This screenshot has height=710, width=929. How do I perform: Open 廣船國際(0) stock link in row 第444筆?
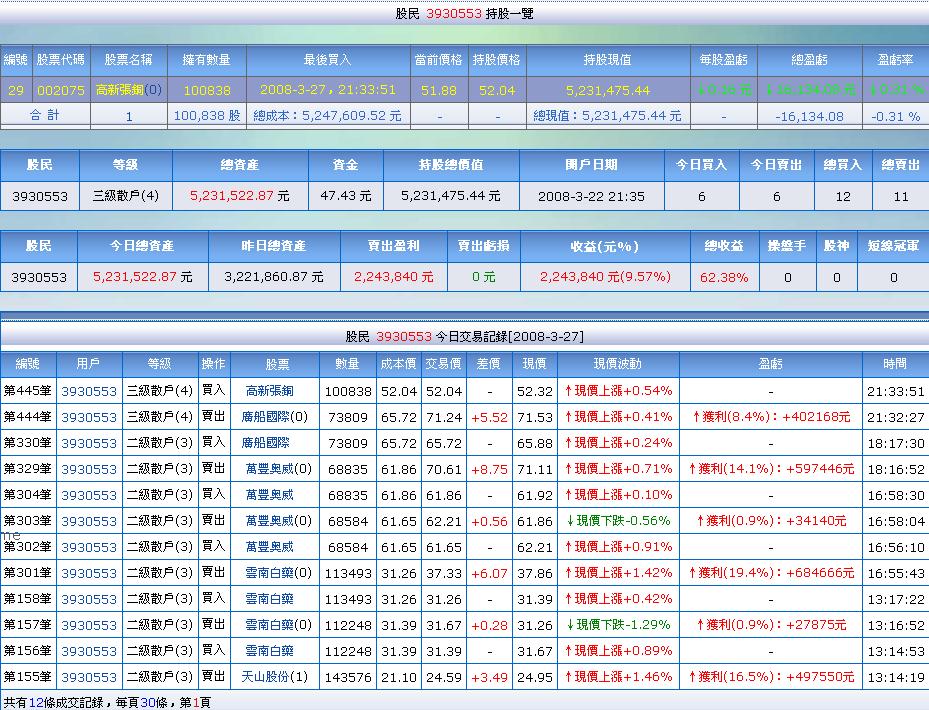coord(274,417)
